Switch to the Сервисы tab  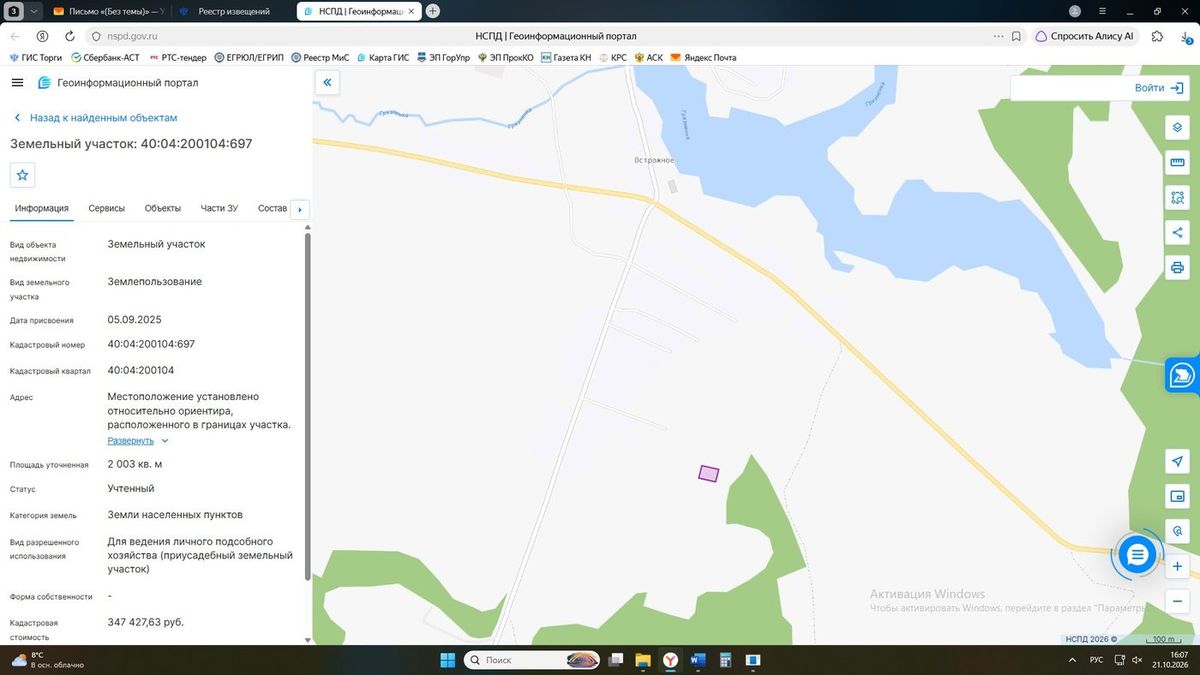107,208
